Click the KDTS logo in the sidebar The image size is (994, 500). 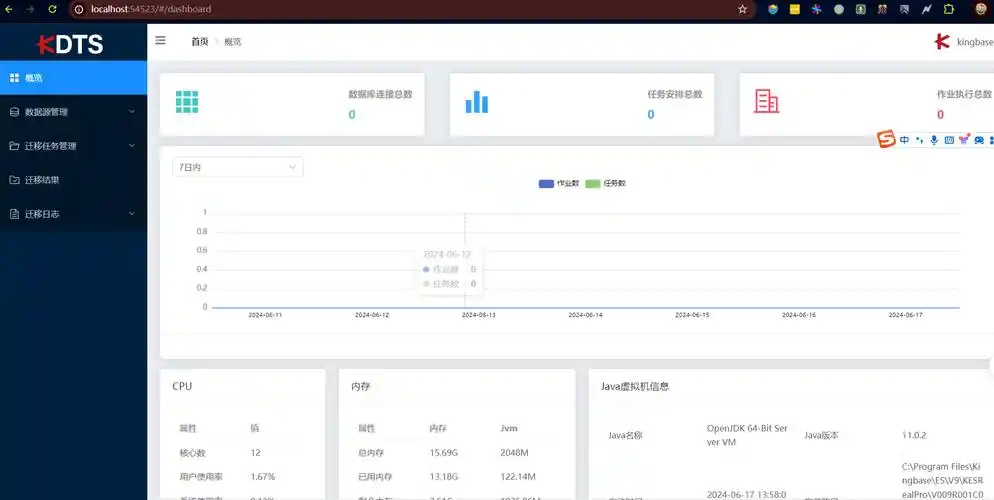(x=70, y=44)
